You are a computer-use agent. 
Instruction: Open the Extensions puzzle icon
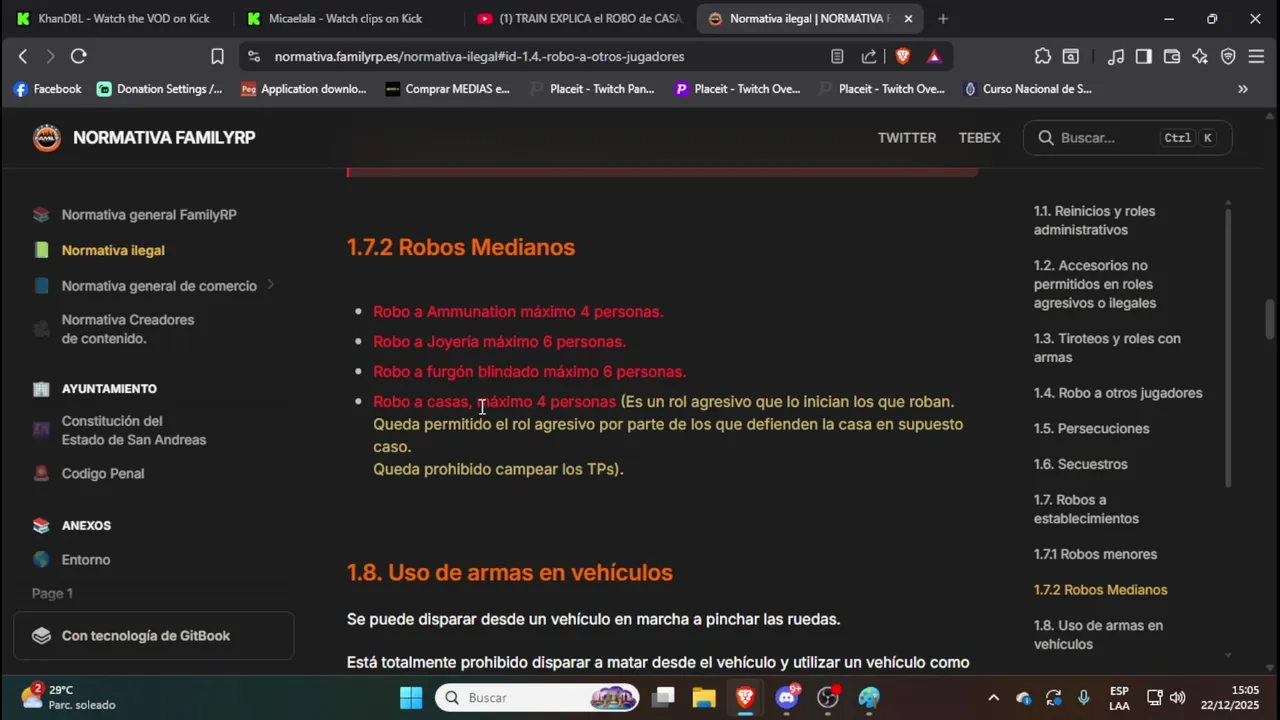1043,57
